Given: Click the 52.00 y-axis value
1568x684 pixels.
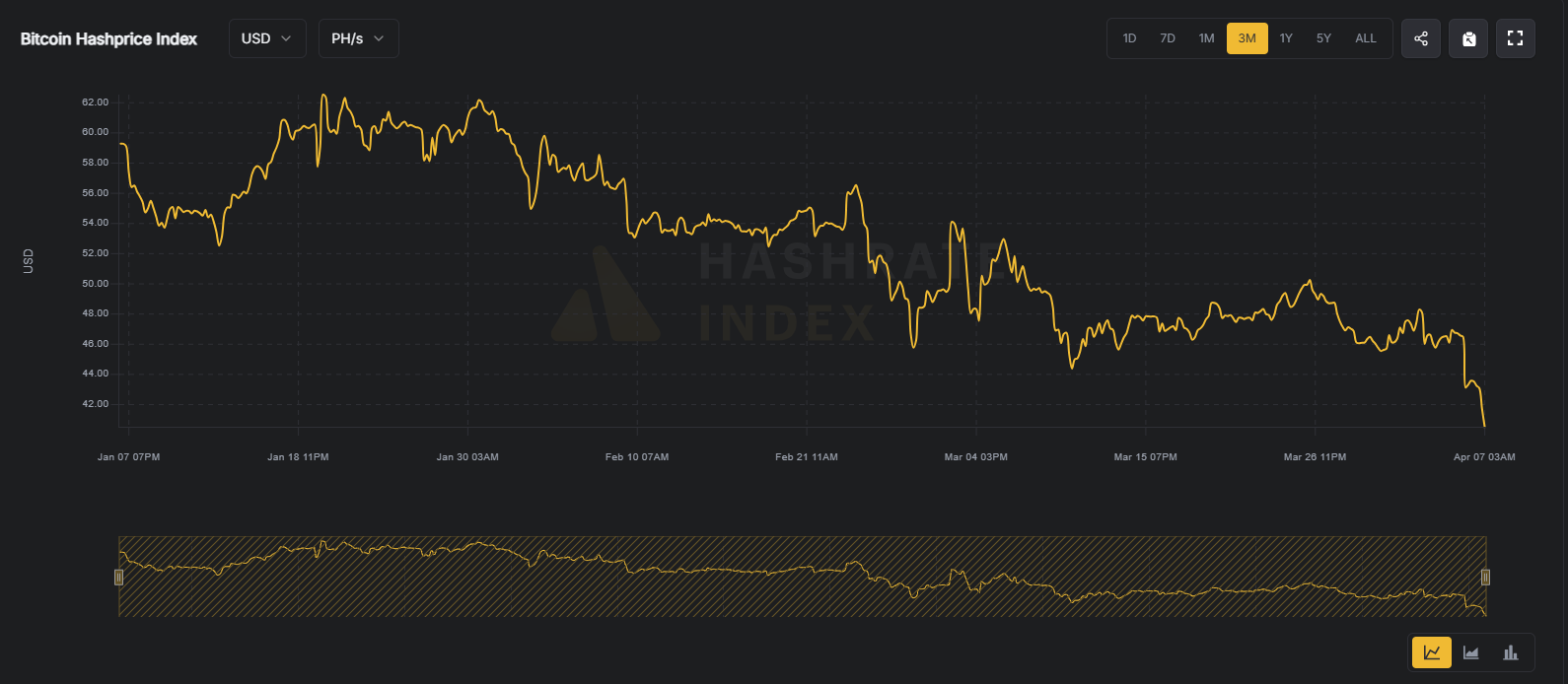Looking at the screenshot, I should (96, 253).
